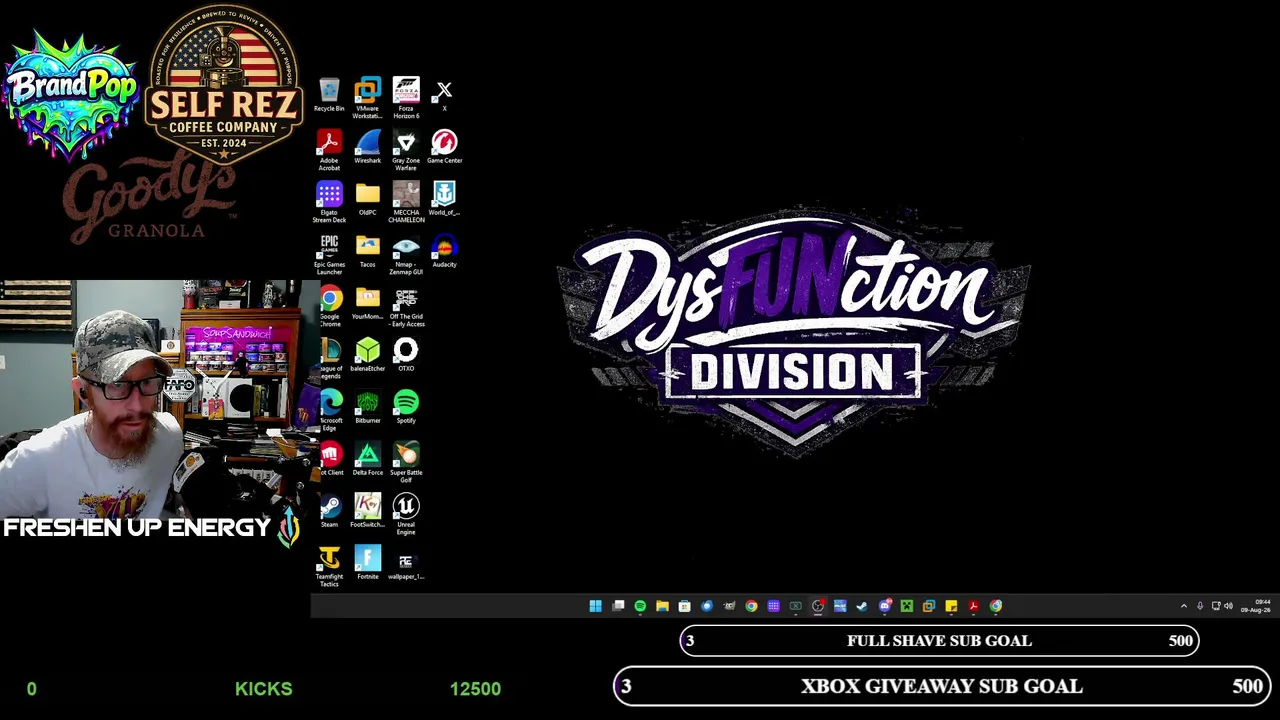1280x720 pixels.
Task: Select the Steam desktop shortcut
Action: pyautogui.click(x=329, y=511)
